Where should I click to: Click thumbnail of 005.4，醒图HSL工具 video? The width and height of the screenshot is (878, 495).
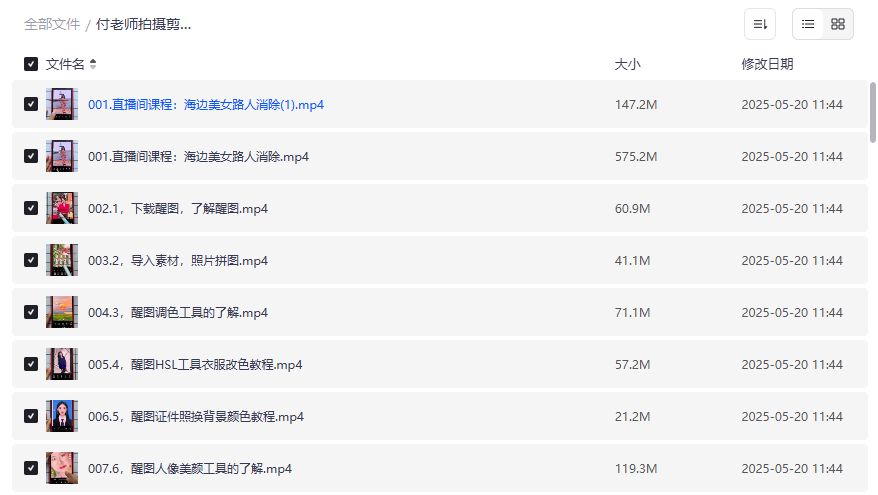pos(62,365)
